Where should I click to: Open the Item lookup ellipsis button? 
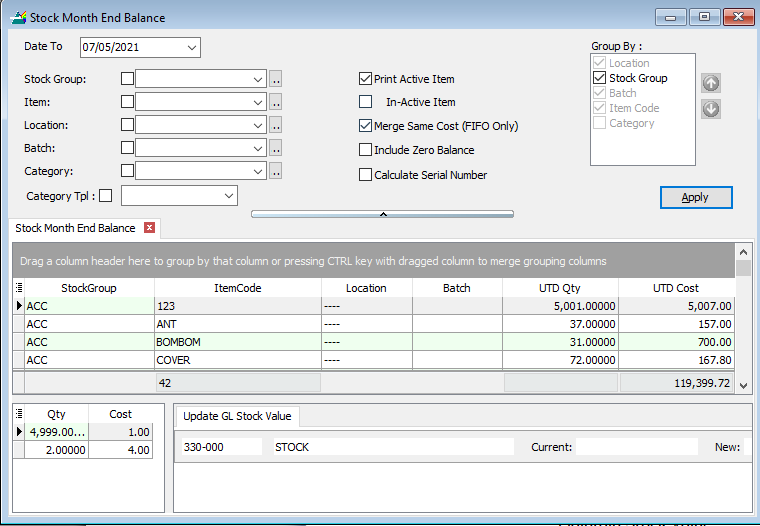pos(276,102)
